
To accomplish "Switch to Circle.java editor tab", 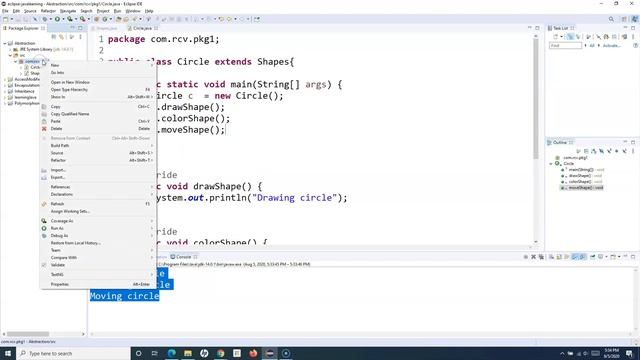I will (x=142, y=28).
